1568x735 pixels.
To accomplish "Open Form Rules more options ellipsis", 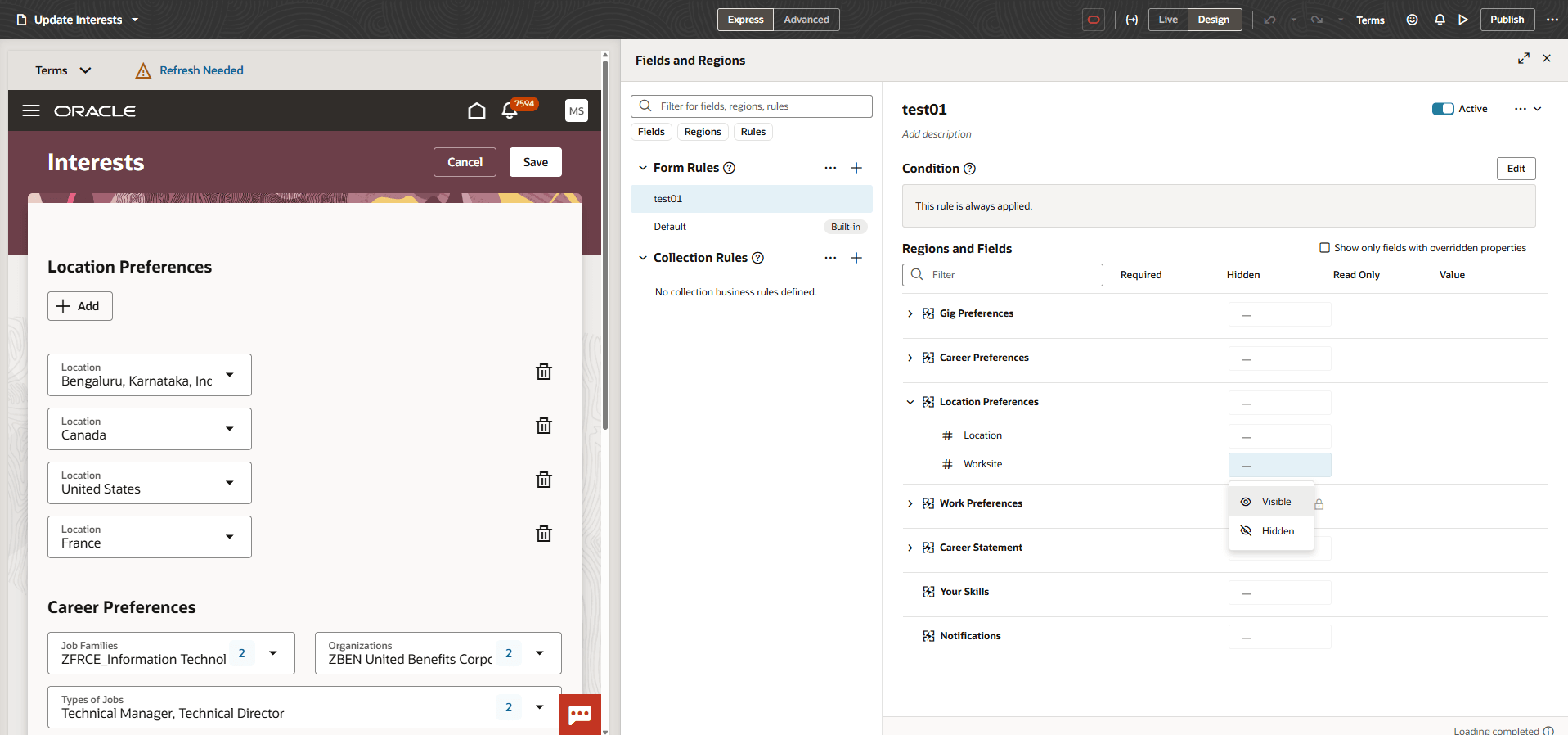I will (830, 168).
